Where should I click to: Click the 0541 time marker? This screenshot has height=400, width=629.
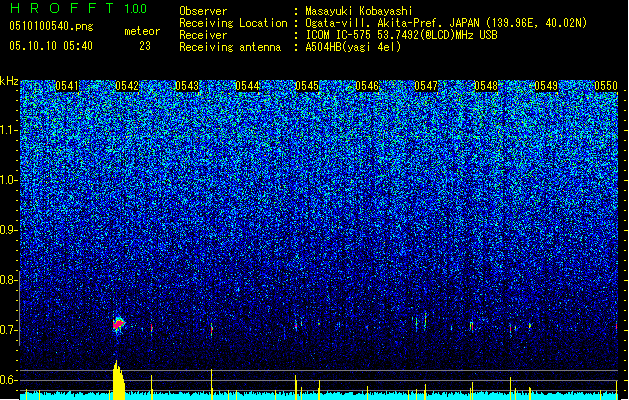click(x=67, y=86)
